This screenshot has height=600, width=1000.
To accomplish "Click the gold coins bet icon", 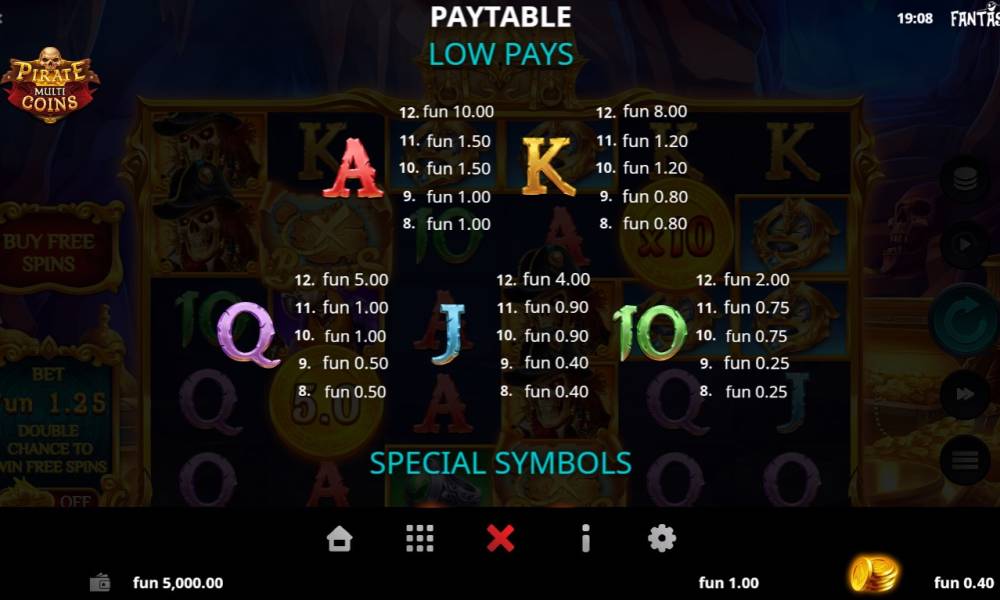I will pyautogui.click(x=874, y=573).
